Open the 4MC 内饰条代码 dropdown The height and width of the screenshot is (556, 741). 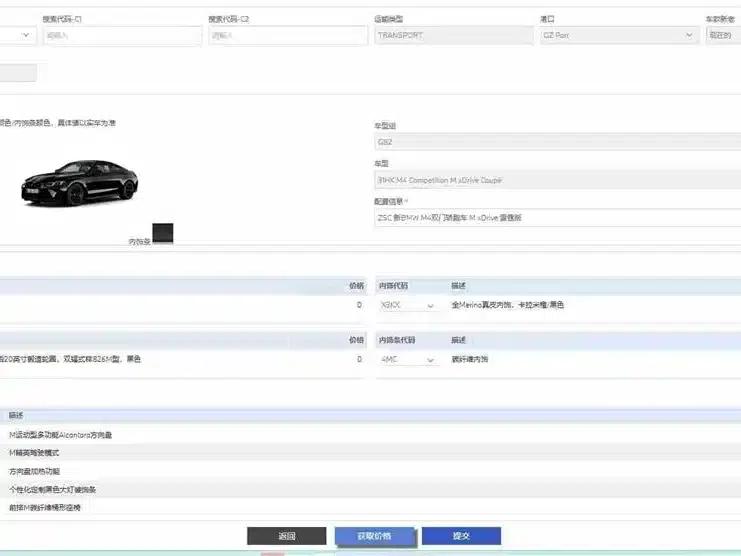tap(407, 359)
